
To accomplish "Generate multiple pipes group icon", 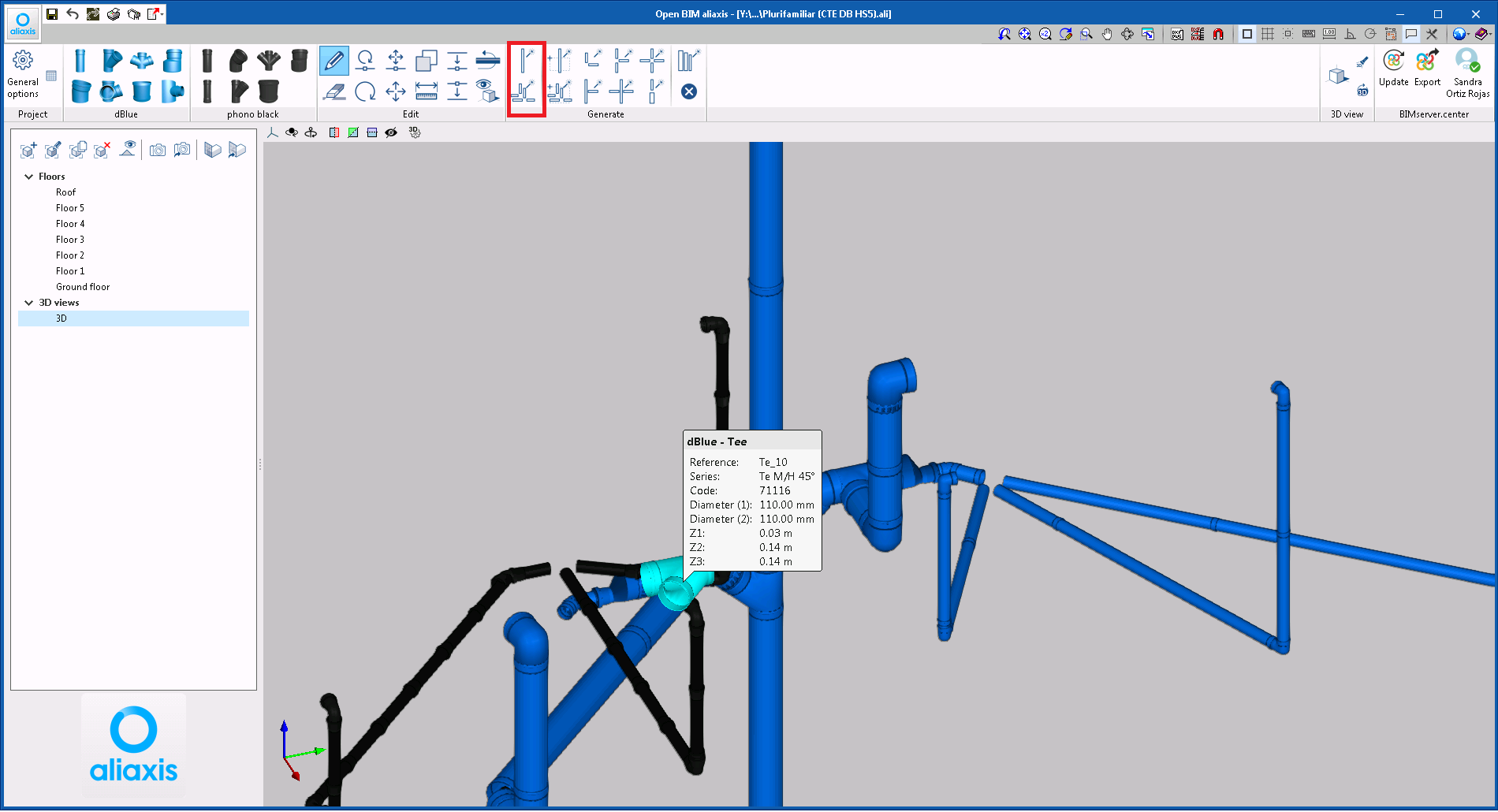I will click(x=688, y=61).
